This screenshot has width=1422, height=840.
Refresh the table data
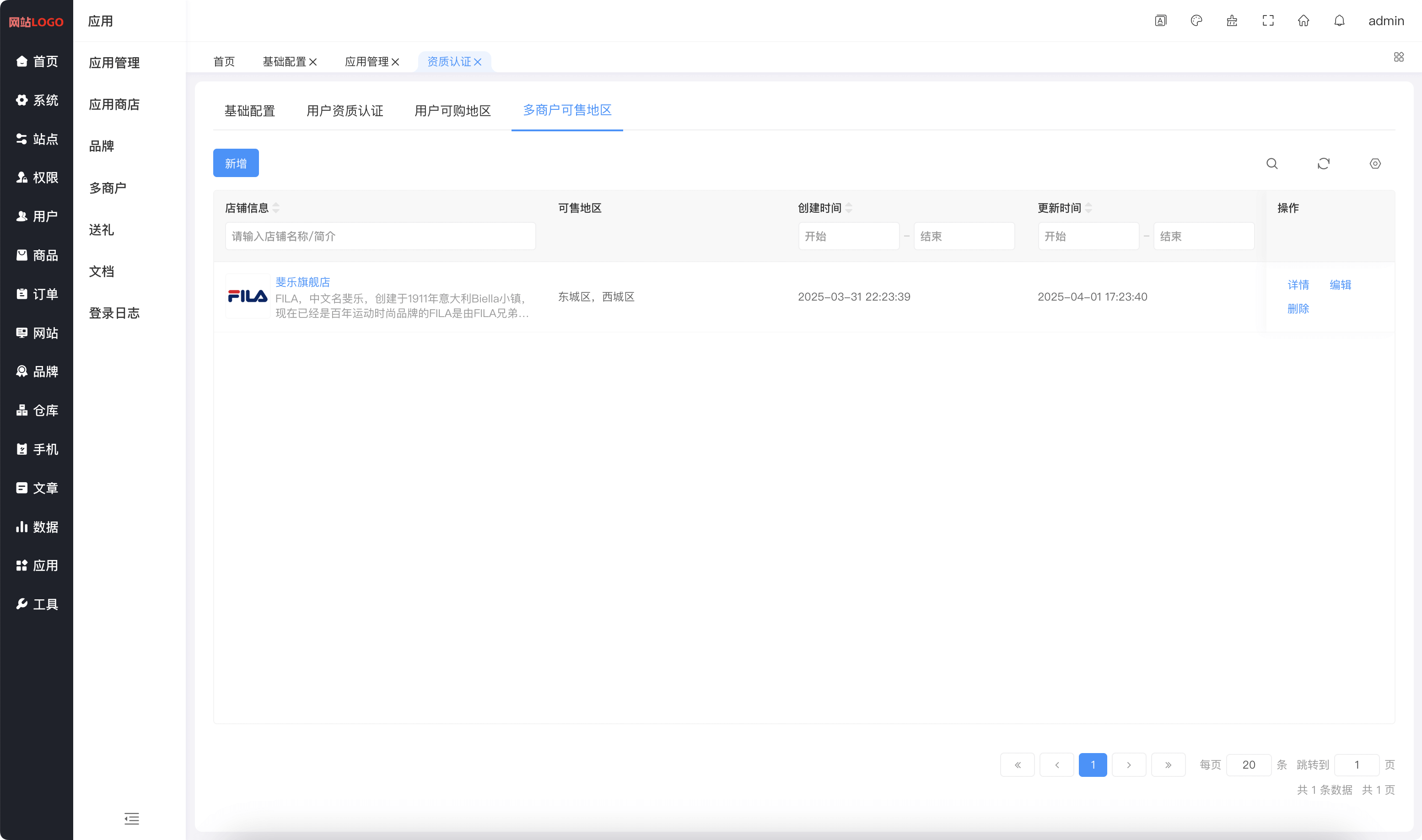(x=1324, y=164)
